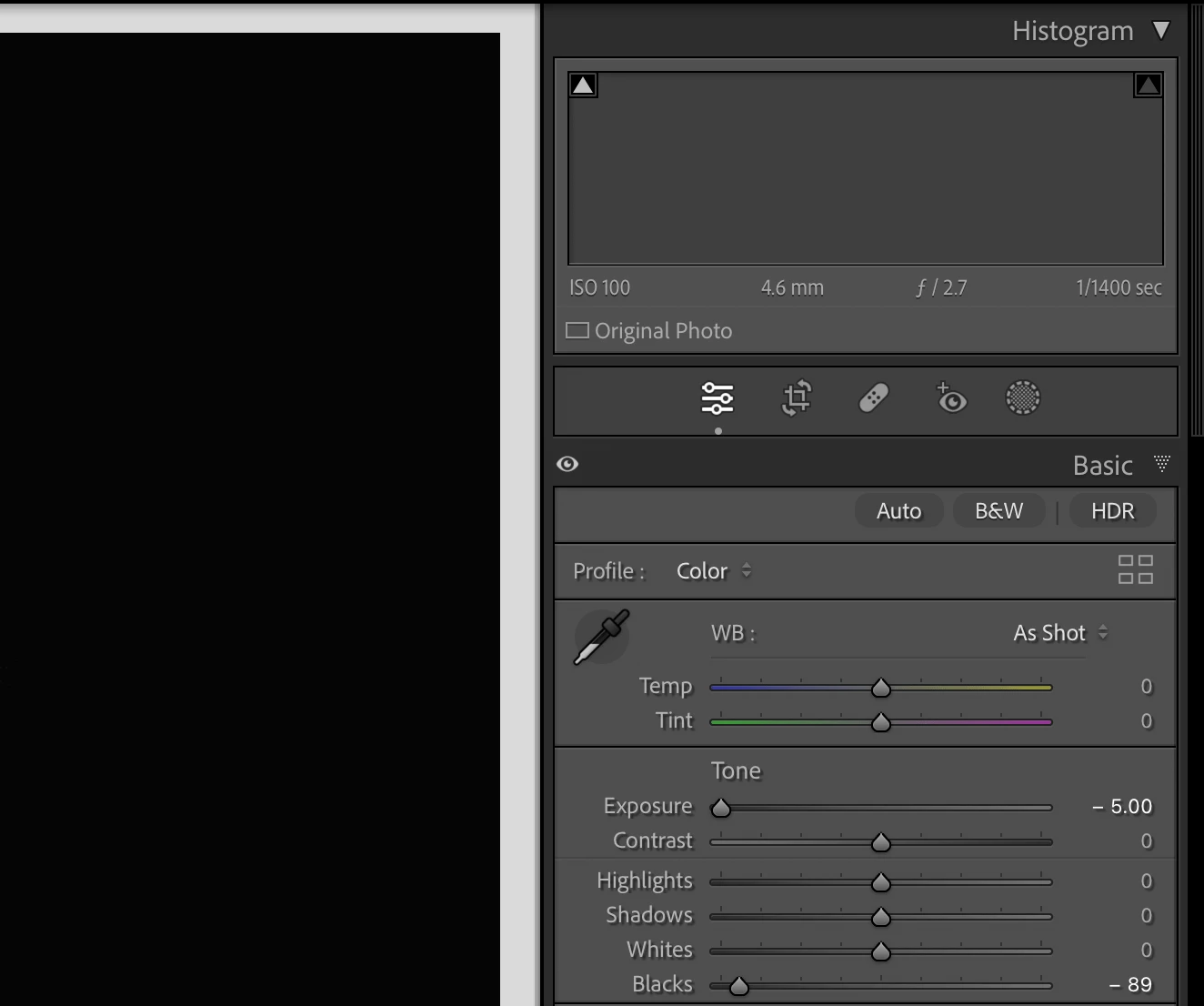Click the Highlights slider handle
The height and width of the screenshot is (1006, 1204).
[x=881, y=882]
